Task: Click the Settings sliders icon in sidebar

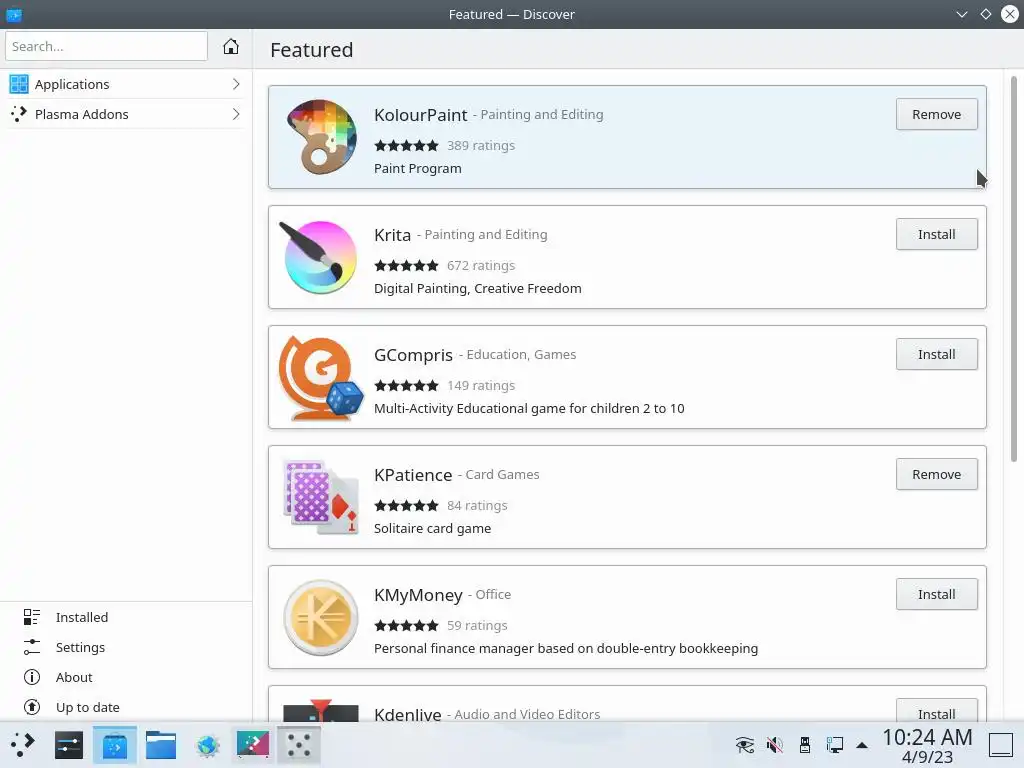Action: (x=32, y=647)
